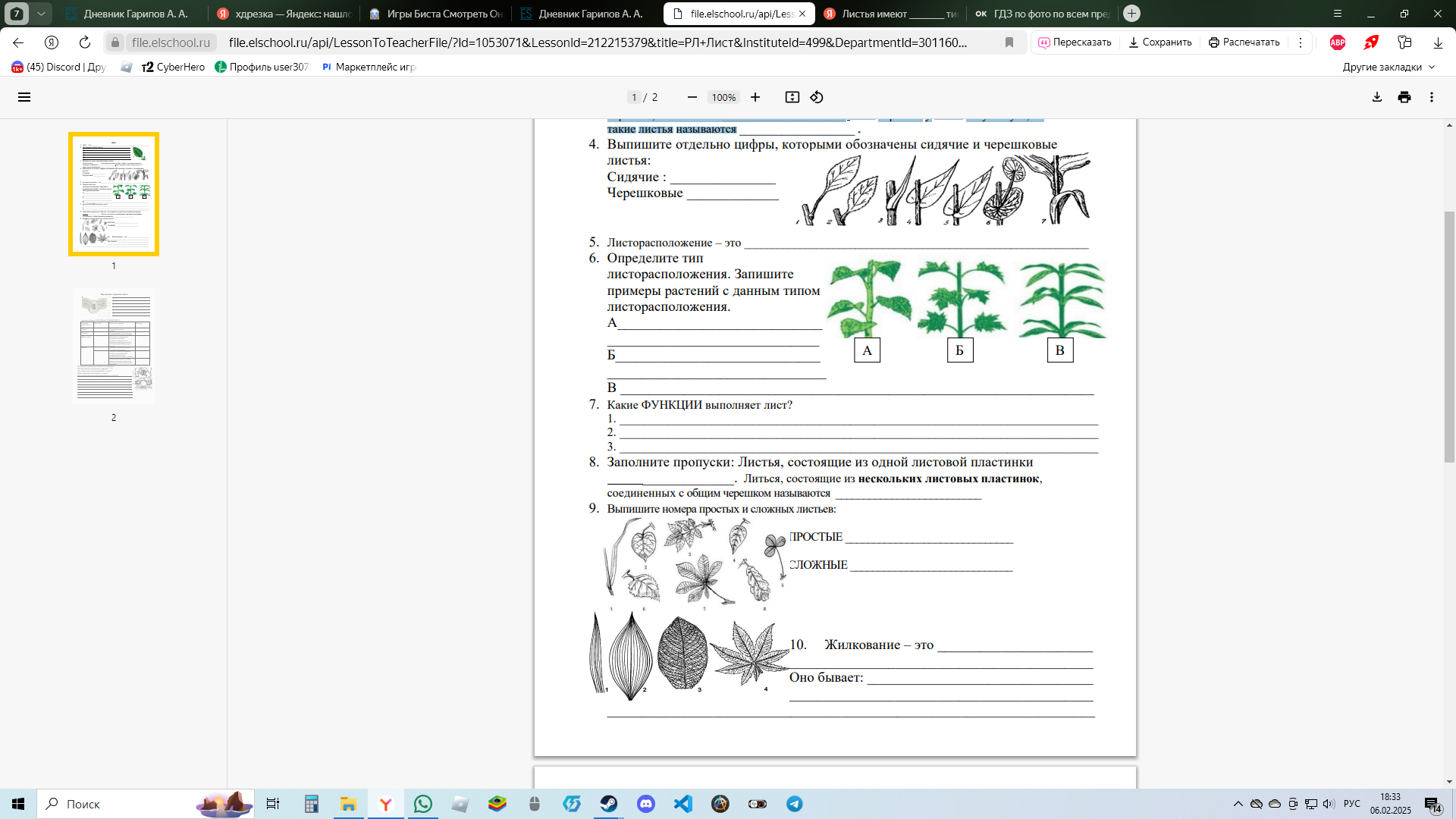The height and width of the screenshot is (819, 1456).
Task: Select page 1 thumbnail in sidebar
Action: 114,194
